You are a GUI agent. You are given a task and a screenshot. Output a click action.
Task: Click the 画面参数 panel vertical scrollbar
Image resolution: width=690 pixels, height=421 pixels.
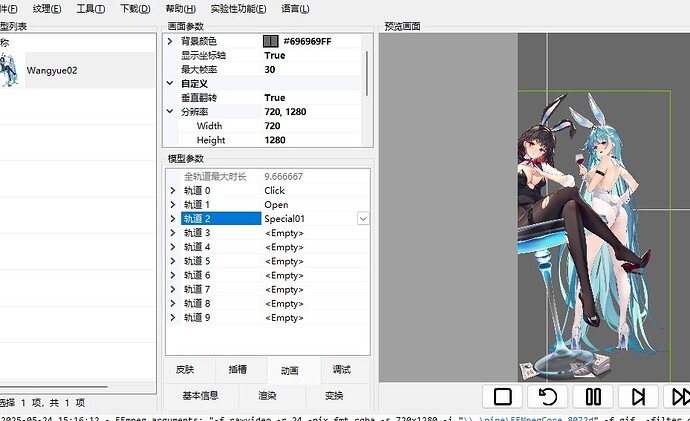tap(367, 73)
